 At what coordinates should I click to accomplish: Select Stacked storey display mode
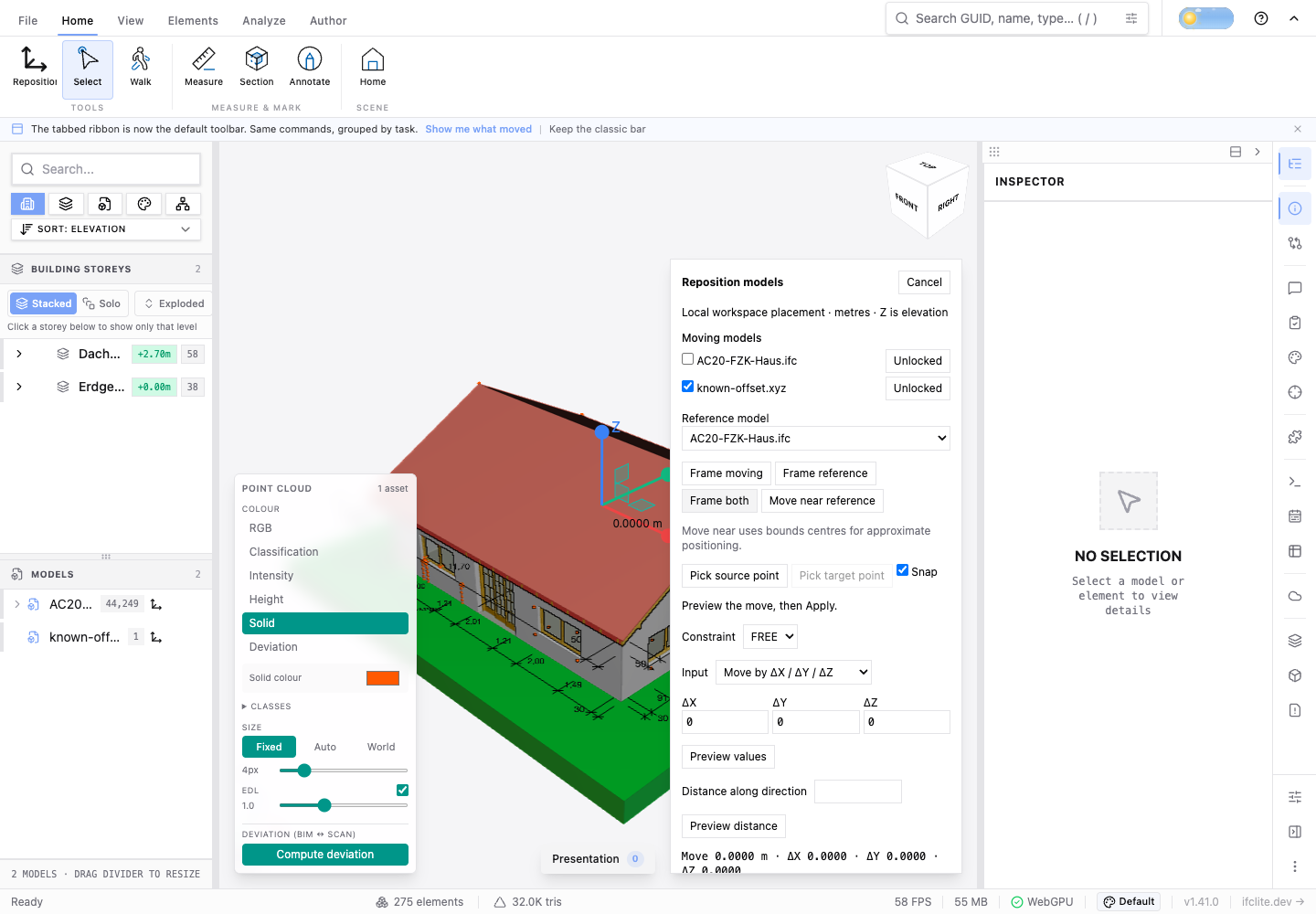click(43, 303)
